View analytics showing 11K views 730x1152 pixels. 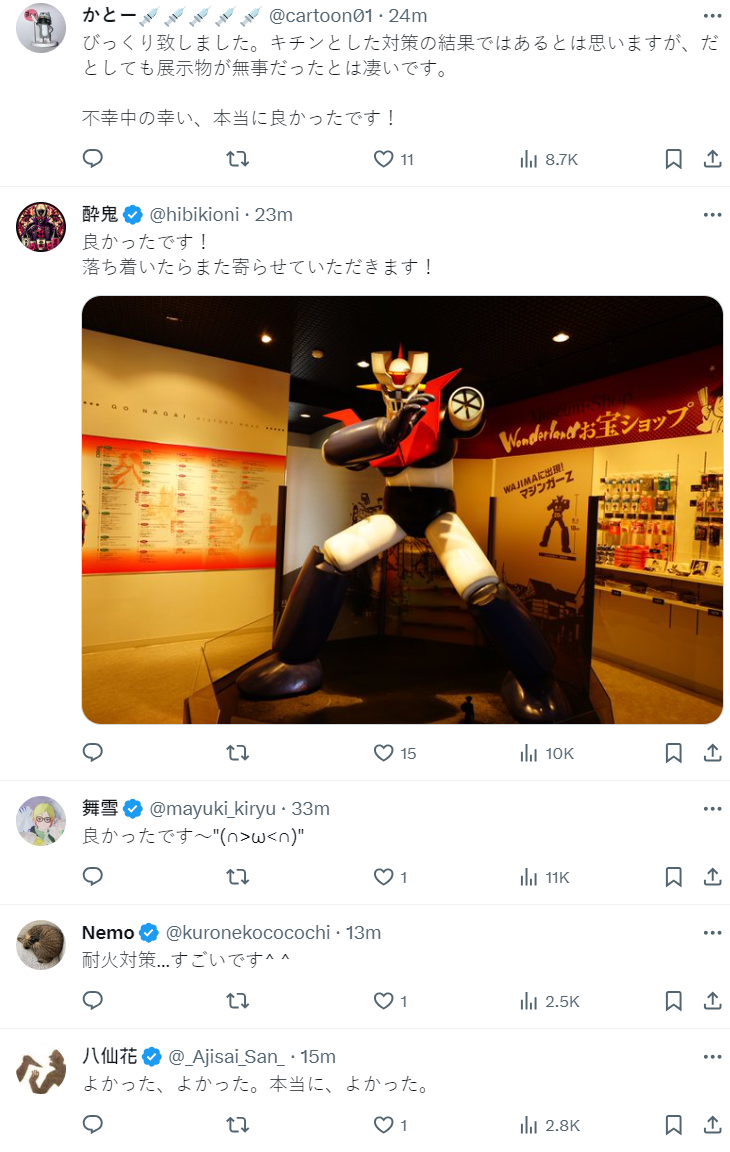point(545,876)
